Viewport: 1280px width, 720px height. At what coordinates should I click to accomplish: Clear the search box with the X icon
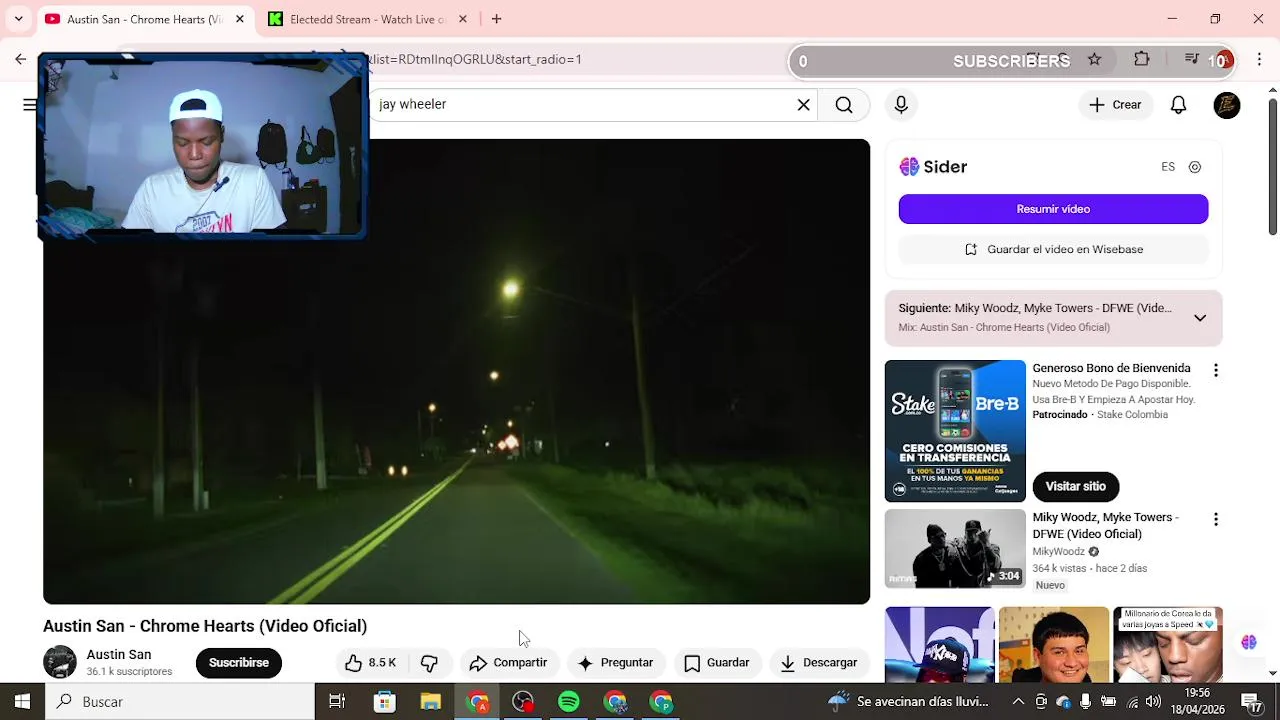tap(803, 105)
